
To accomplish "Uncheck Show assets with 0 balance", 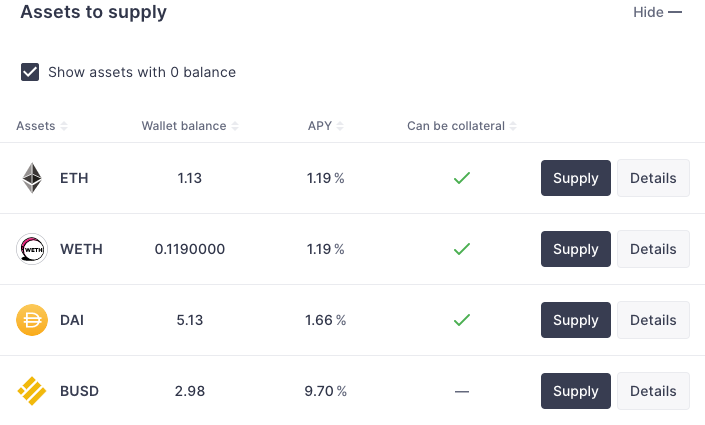I will [30, 72].
